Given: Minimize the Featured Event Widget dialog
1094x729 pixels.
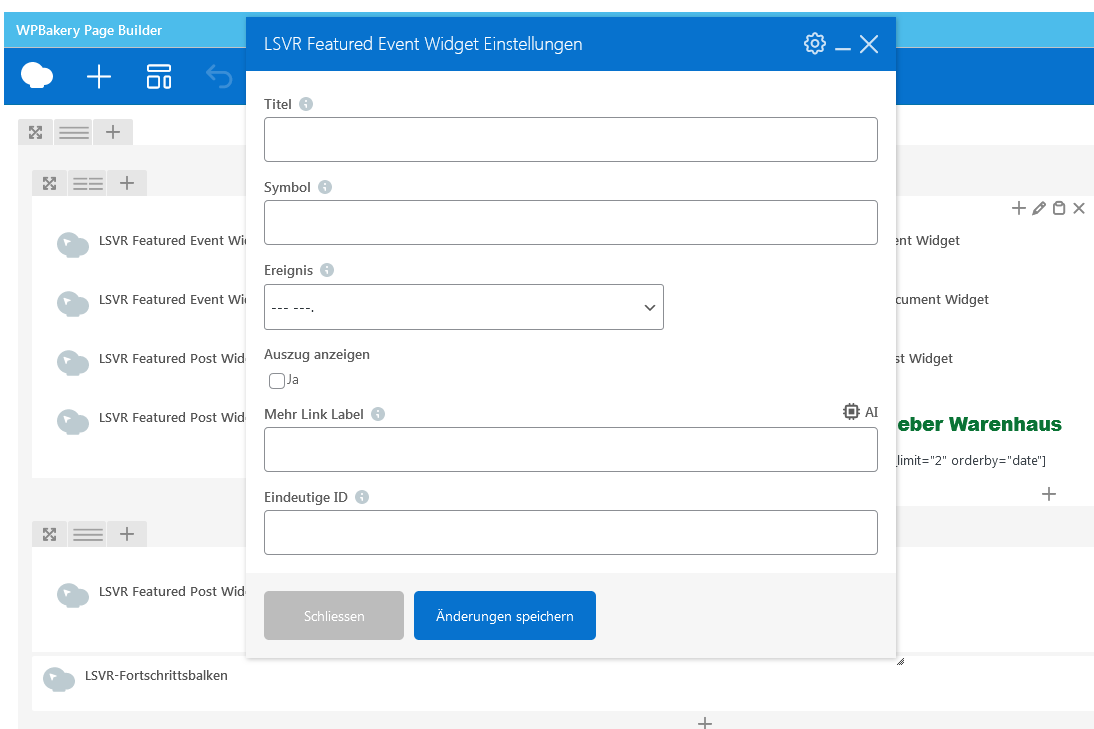Looking at the screenshot, I should (x=843, y=47).
